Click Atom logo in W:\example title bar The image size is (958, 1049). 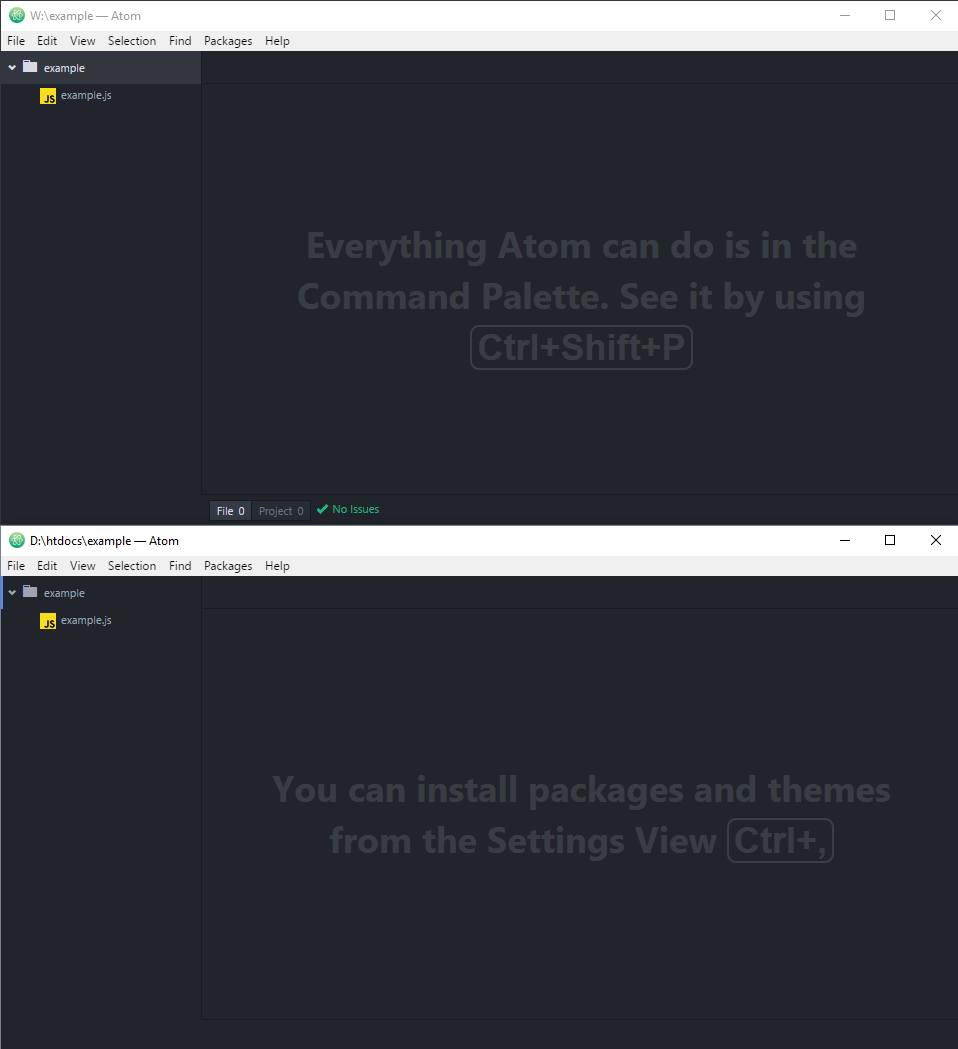17,15
